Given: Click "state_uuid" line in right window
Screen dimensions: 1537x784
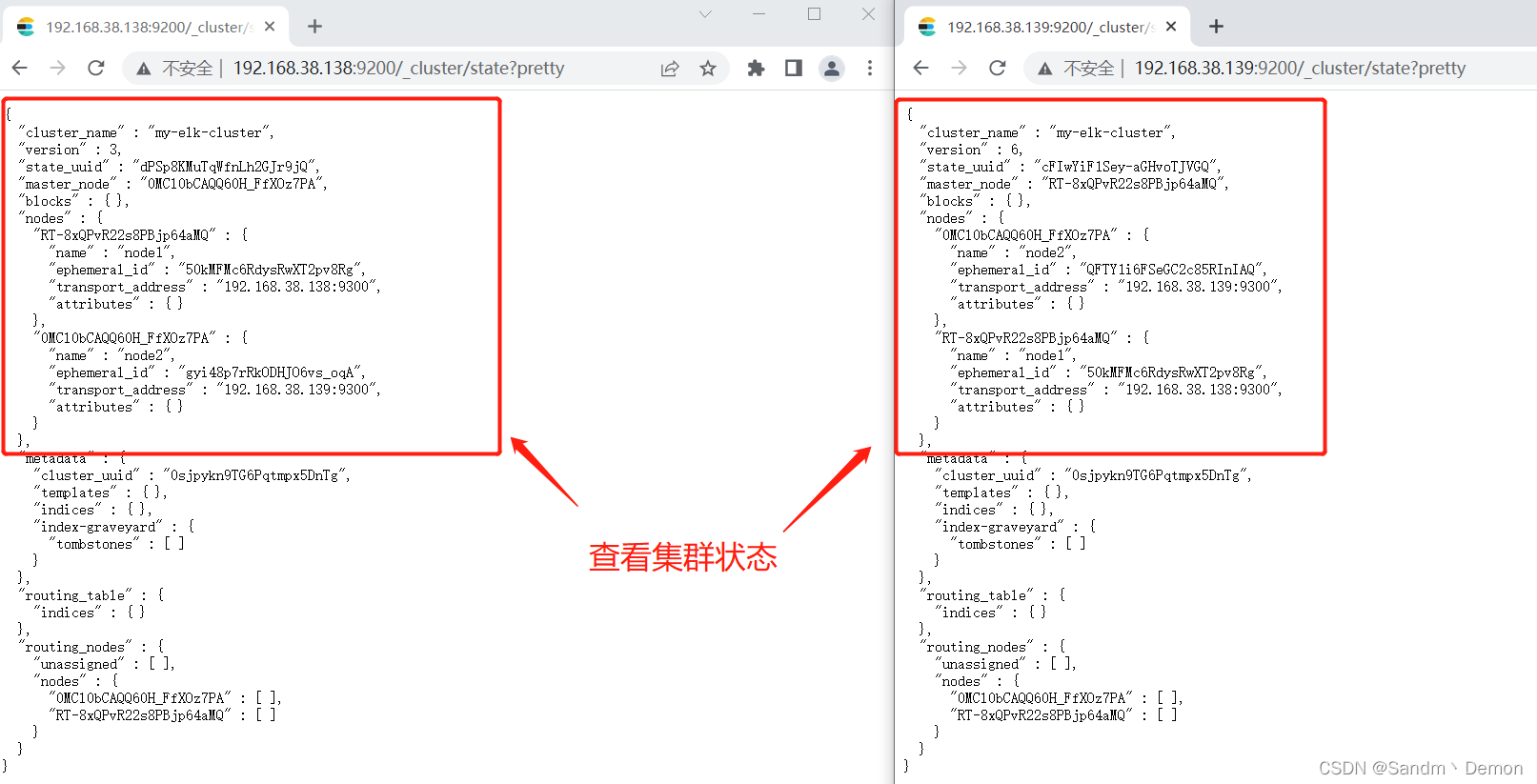Looking at the screenshot, I should click(x=1070, y=167).
